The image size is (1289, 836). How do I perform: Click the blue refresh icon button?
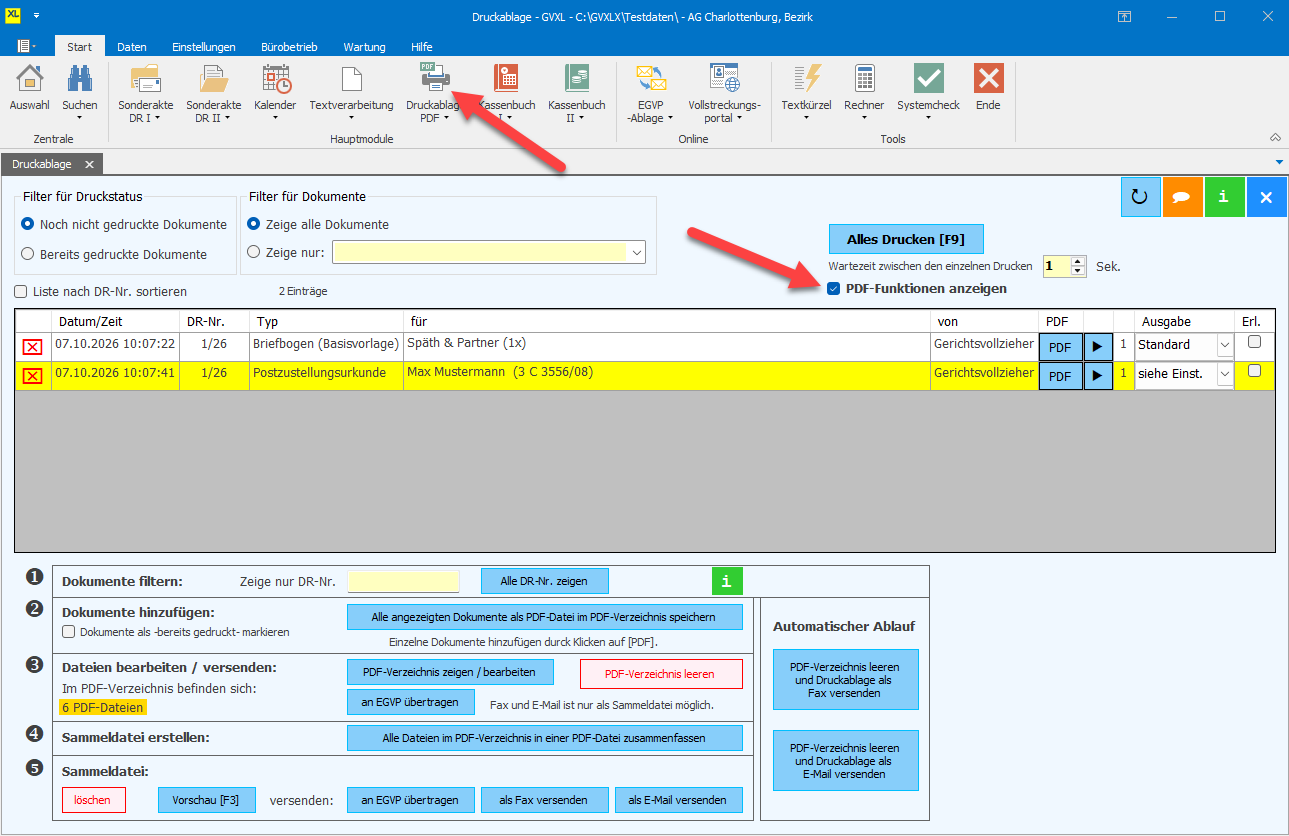1140,197
